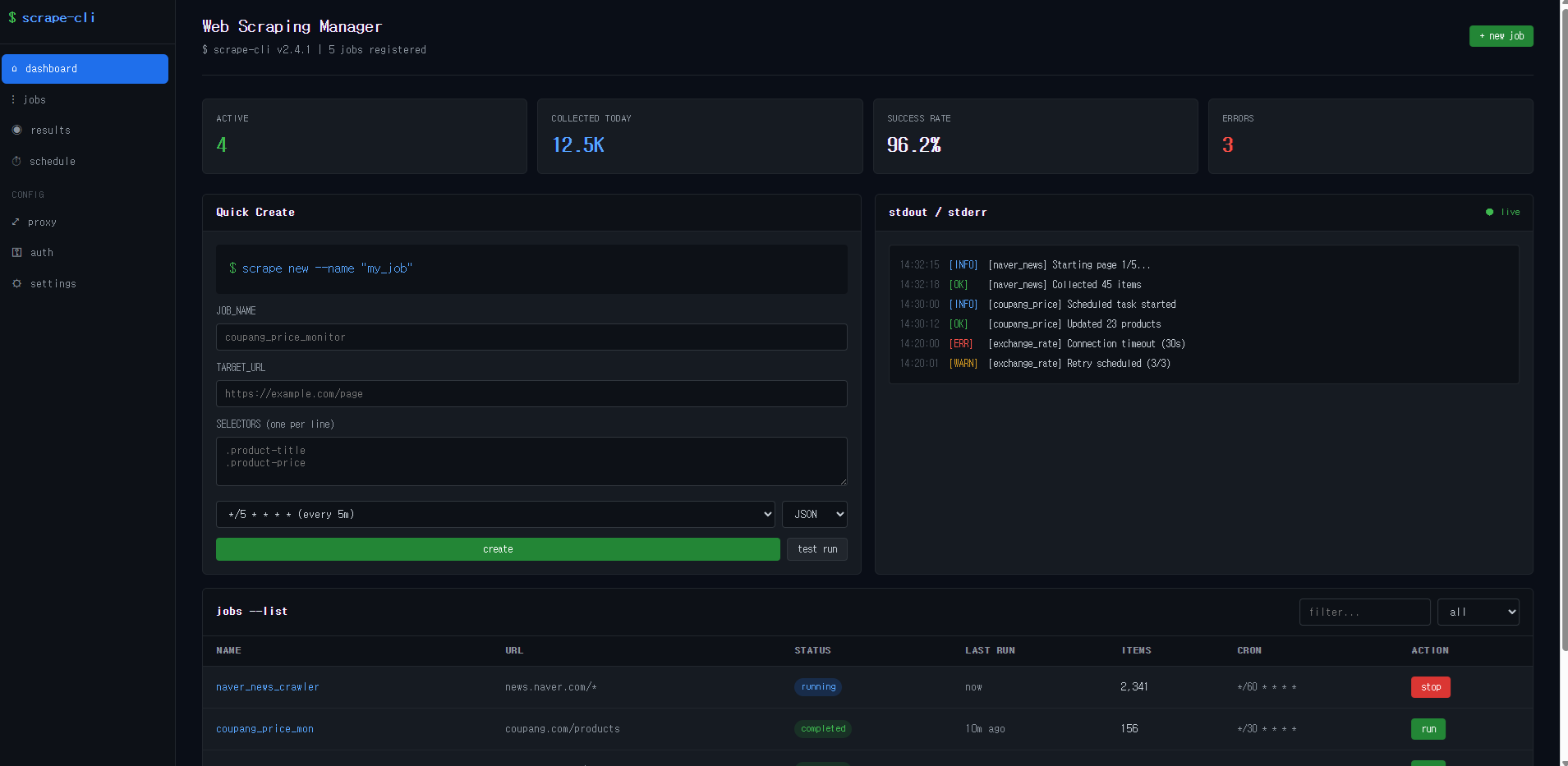Click the settings gear icon

[x=16, y=283]
